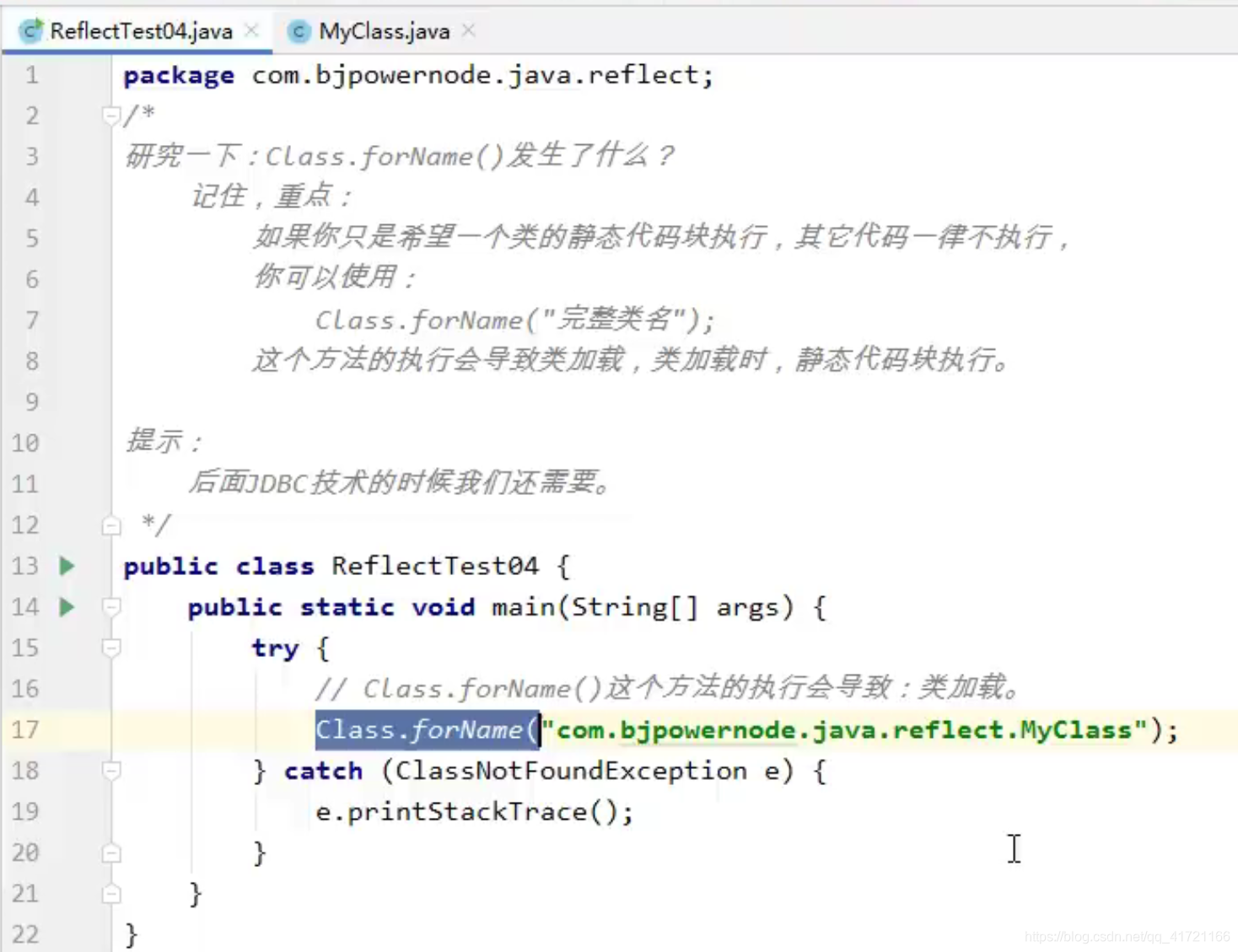Screen dimensions: 1238x952
Task: Click line number 17 in the gutter
Action: [25, 729]
